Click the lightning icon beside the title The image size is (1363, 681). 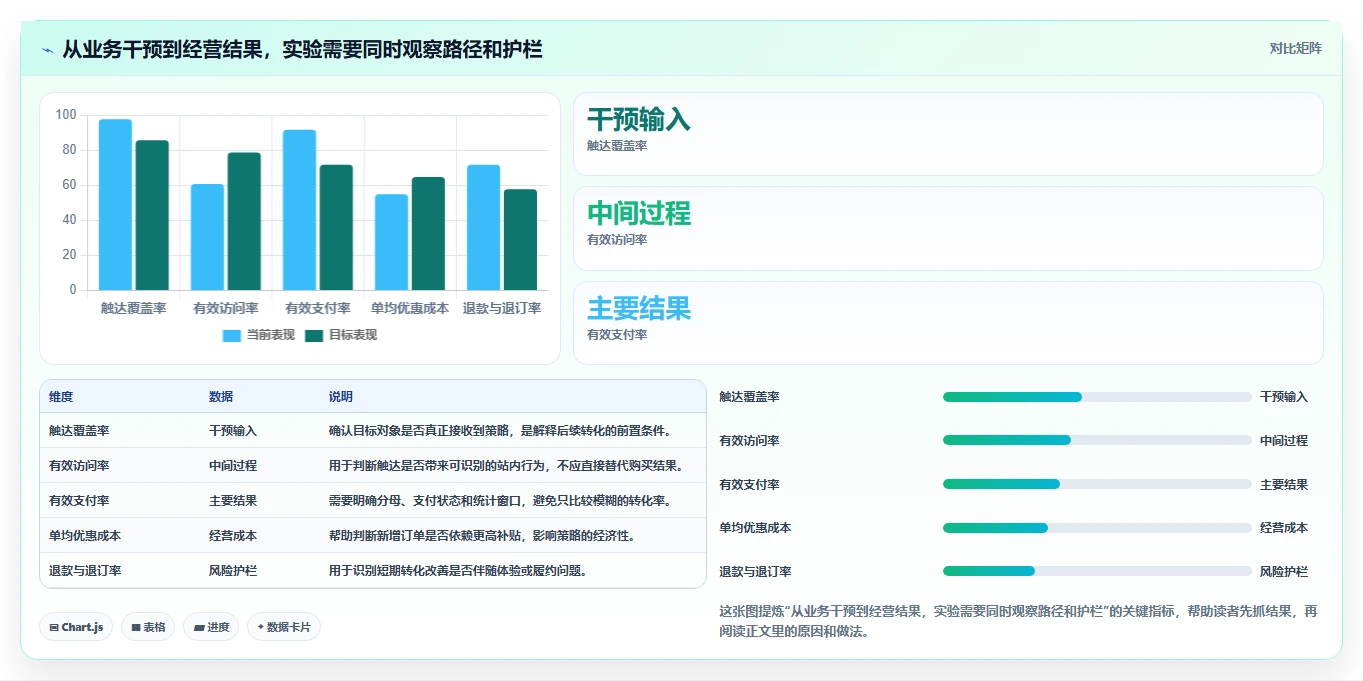coord(48,49)
